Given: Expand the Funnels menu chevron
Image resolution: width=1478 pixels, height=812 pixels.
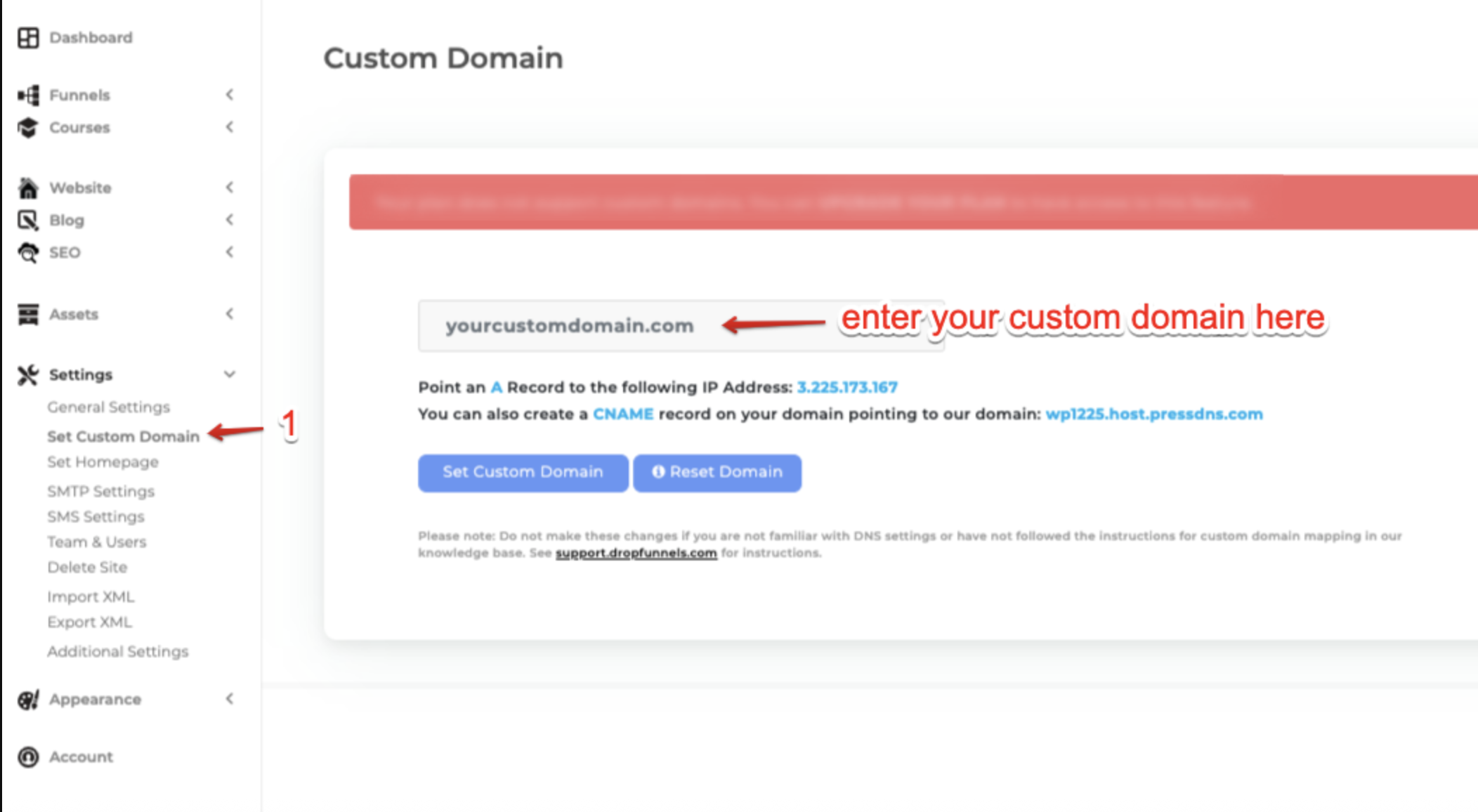Looking at the screenshot, I should pyautogui.click(x=230, y=95).
